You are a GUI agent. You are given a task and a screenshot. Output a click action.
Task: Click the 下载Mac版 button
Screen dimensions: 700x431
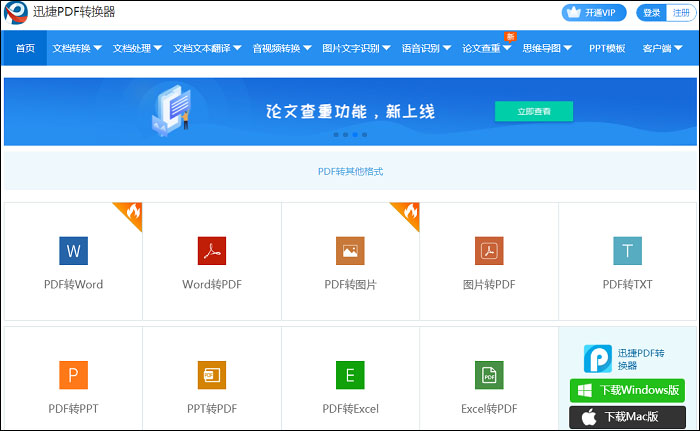click(627, 417)
